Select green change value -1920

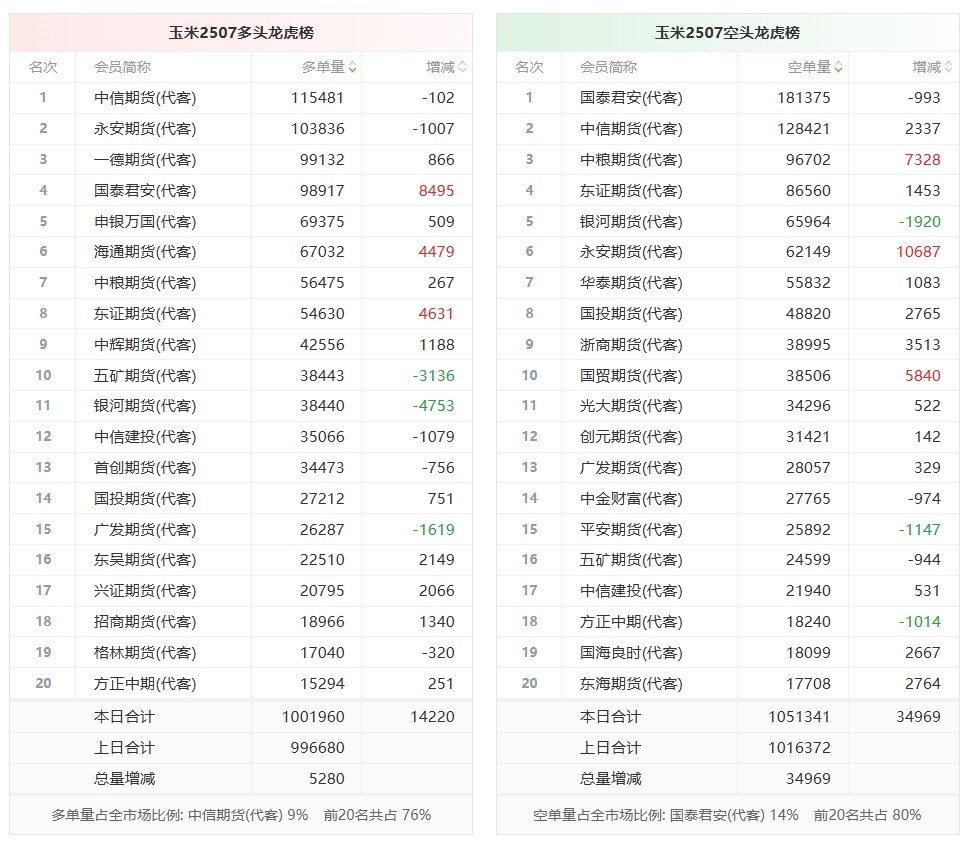coord(920,222)
